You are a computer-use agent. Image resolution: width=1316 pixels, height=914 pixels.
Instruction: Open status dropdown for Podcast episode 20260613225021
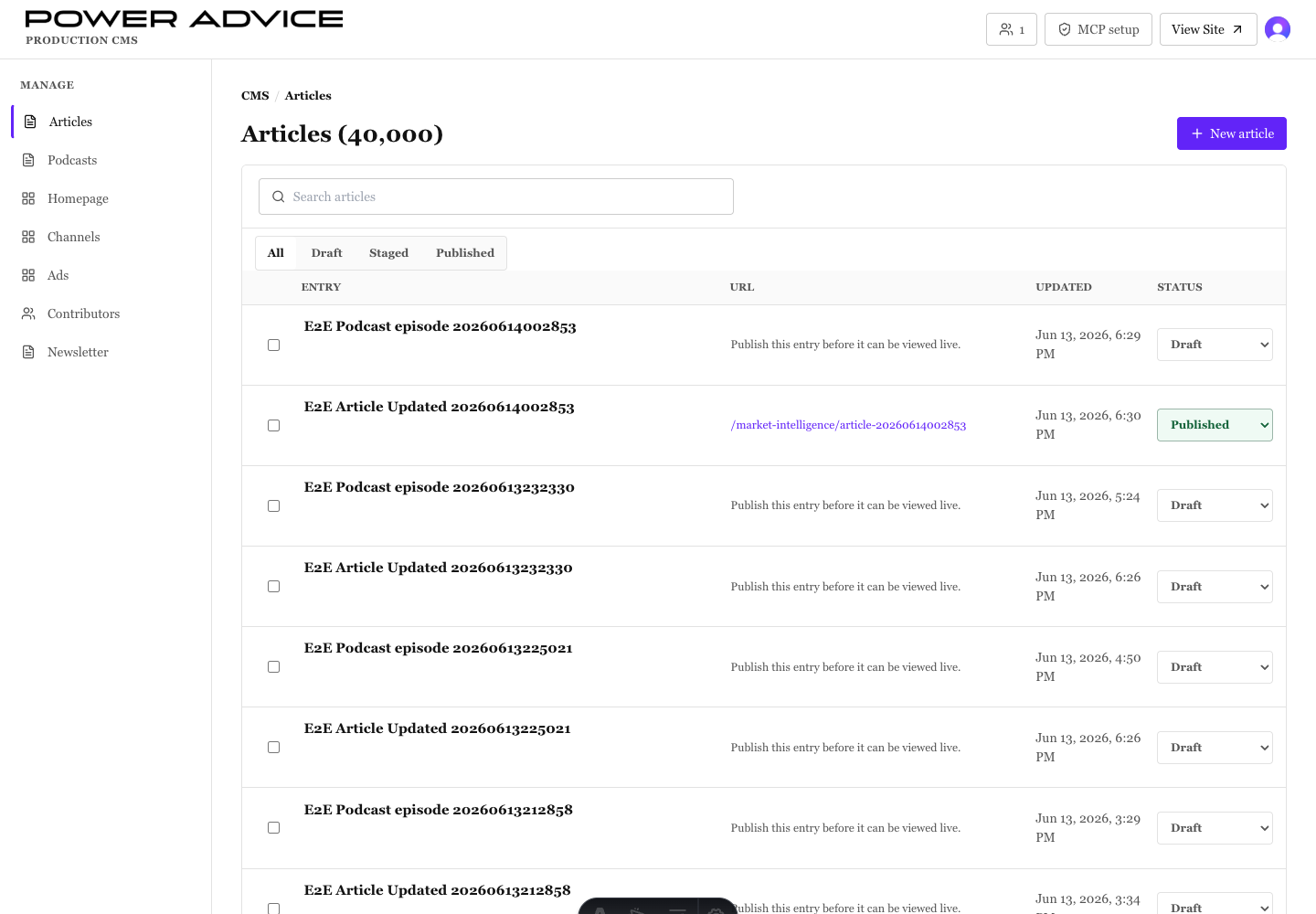point(1215,667)
